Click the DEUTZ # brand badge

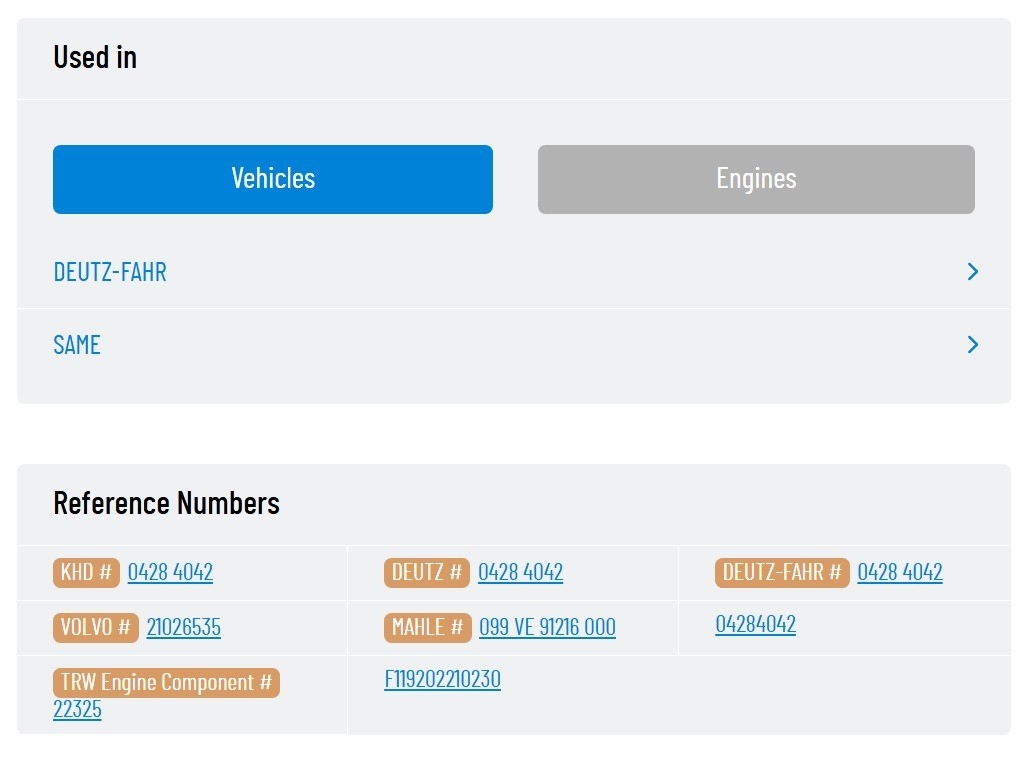point(427,572)
